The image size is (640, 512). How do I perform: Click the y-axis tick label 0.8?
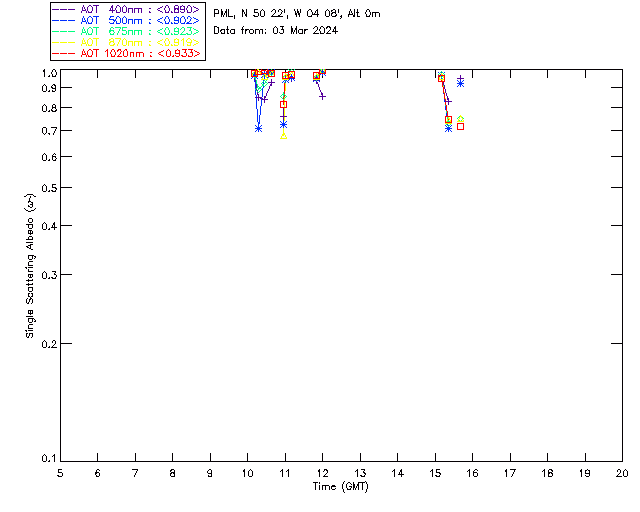49,108
